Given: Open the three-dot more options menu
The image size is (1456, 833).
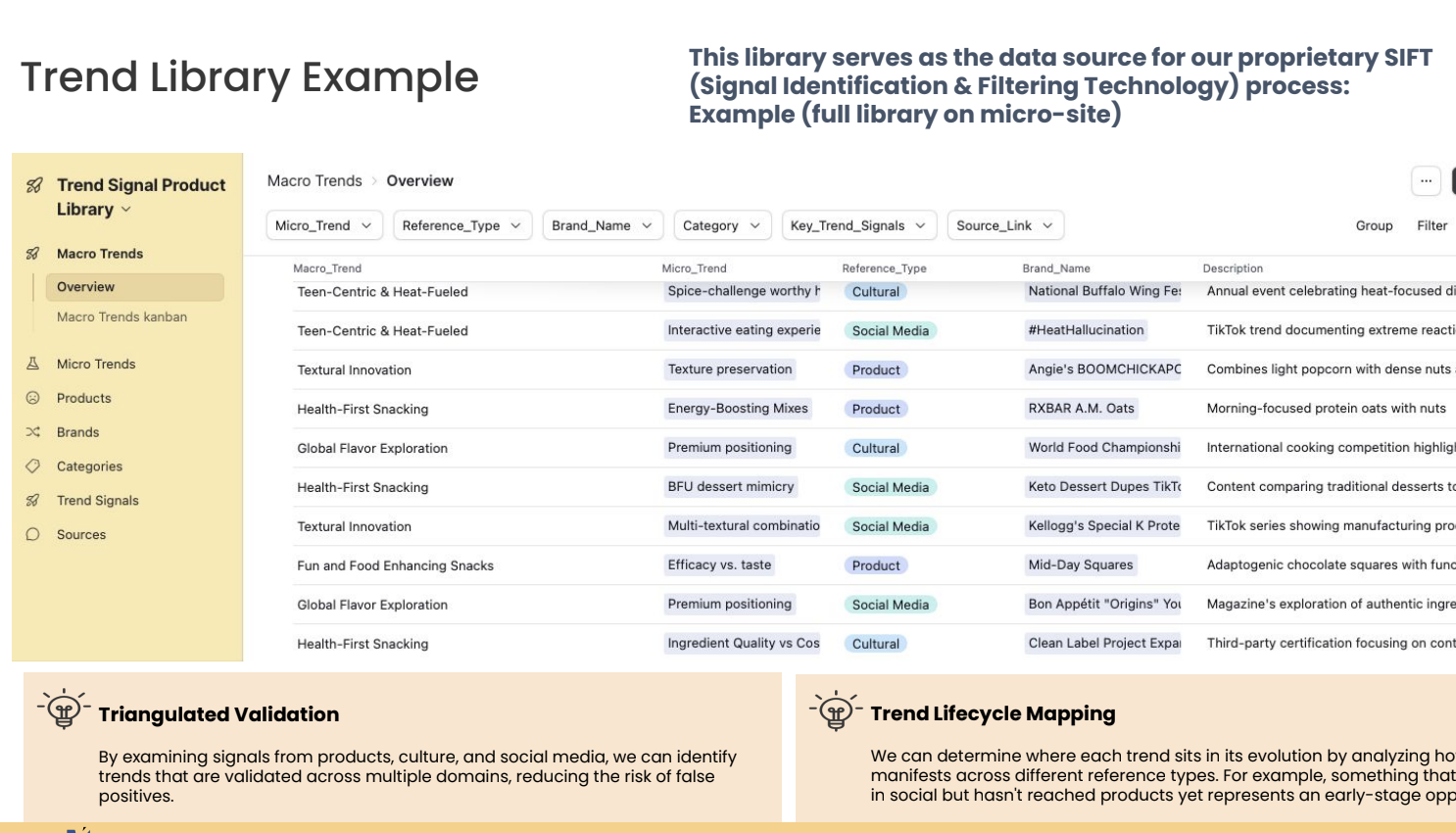Looking at the screenshot, I should 1426,181.
